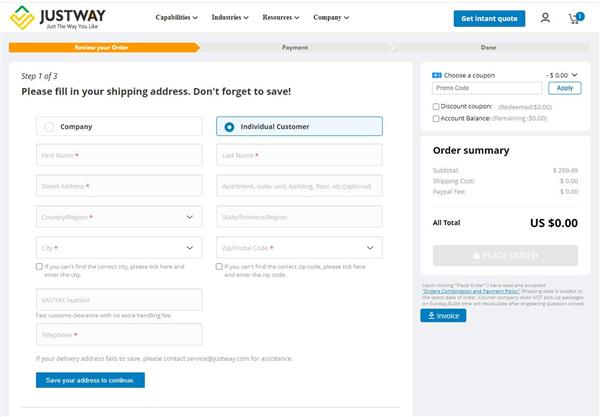600x417 pixels.
Task: Open the shopping cart icon
Action: point(575,18)
